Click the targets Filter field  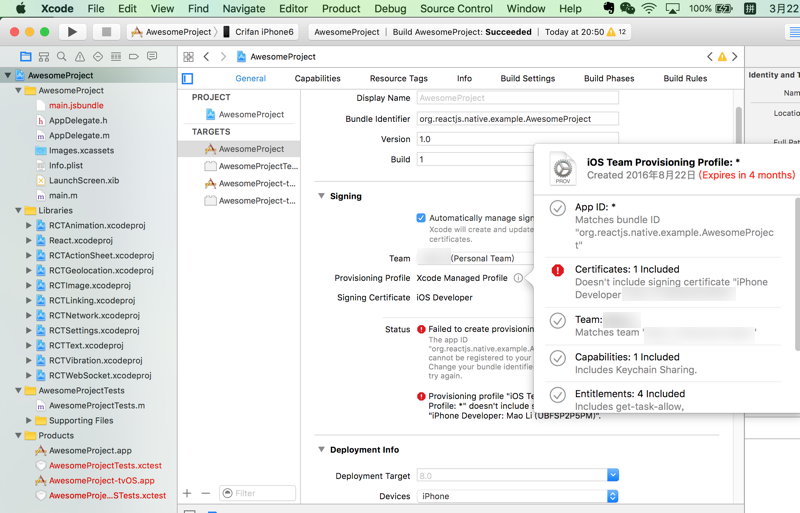click(x=258, y=493)
